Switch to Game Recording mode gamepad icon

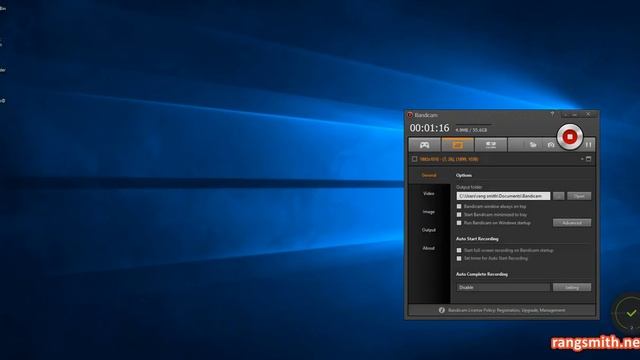[424, 145]
